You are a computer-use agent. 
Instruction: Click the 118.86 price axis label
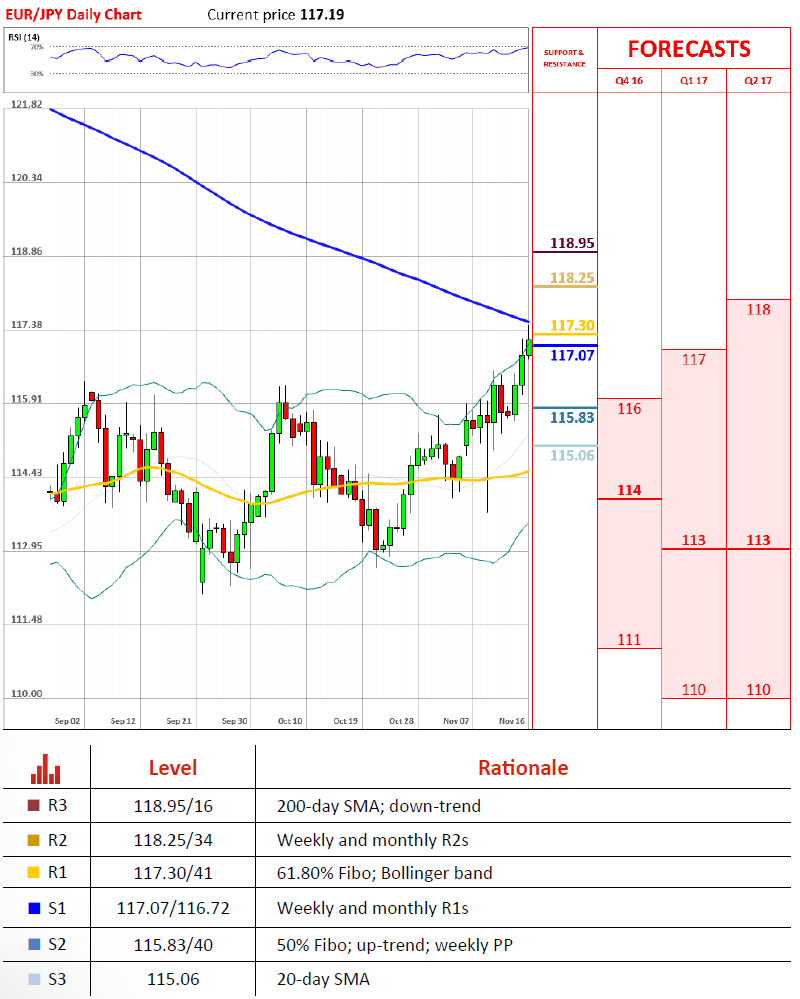pos(27,252)
